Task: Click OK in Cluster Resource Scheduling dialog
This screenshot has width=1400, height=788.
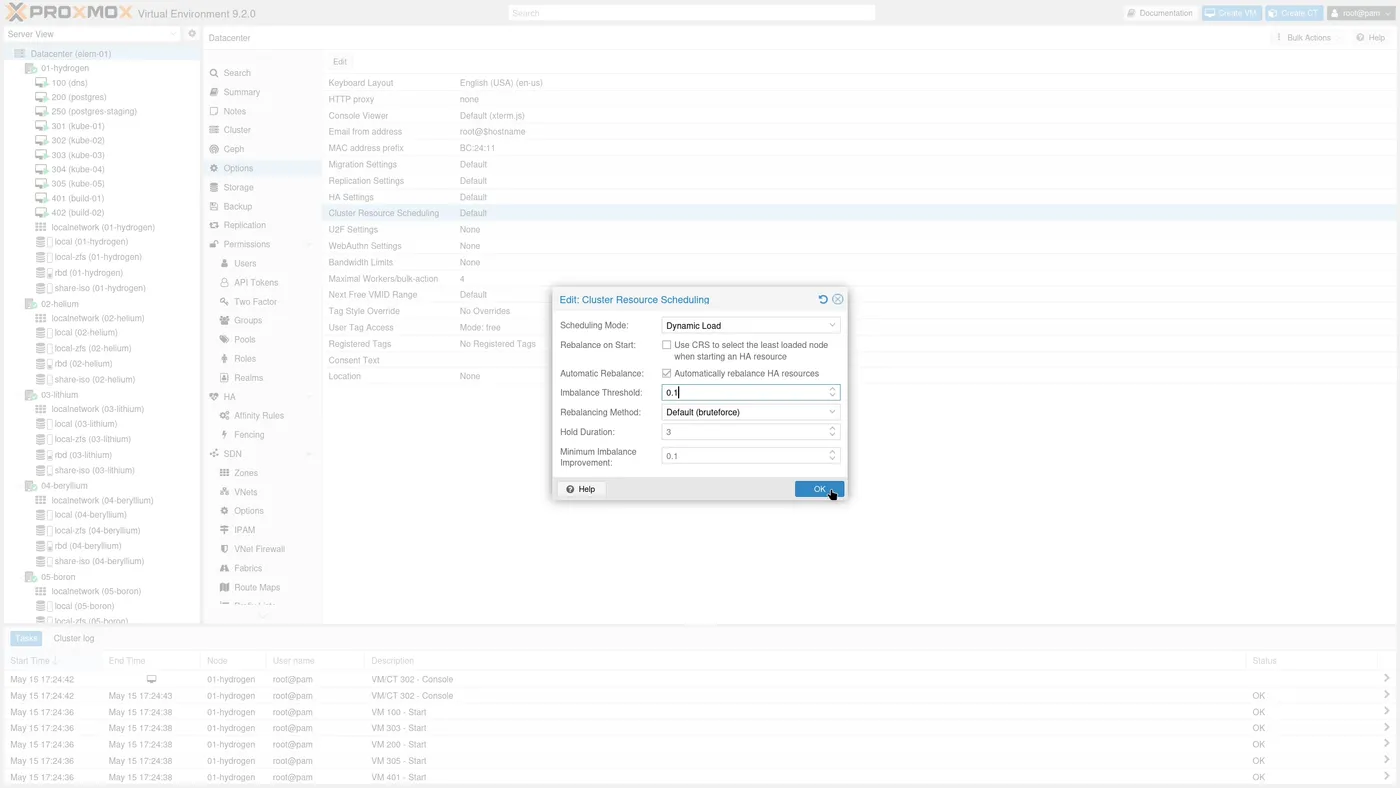Action: [x=819, y=489]
